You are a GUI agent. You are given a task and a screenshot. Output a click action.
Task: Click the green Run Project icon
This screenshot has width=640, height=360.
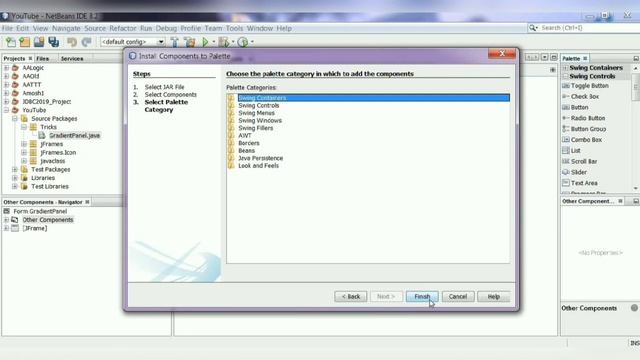point(205,42)
